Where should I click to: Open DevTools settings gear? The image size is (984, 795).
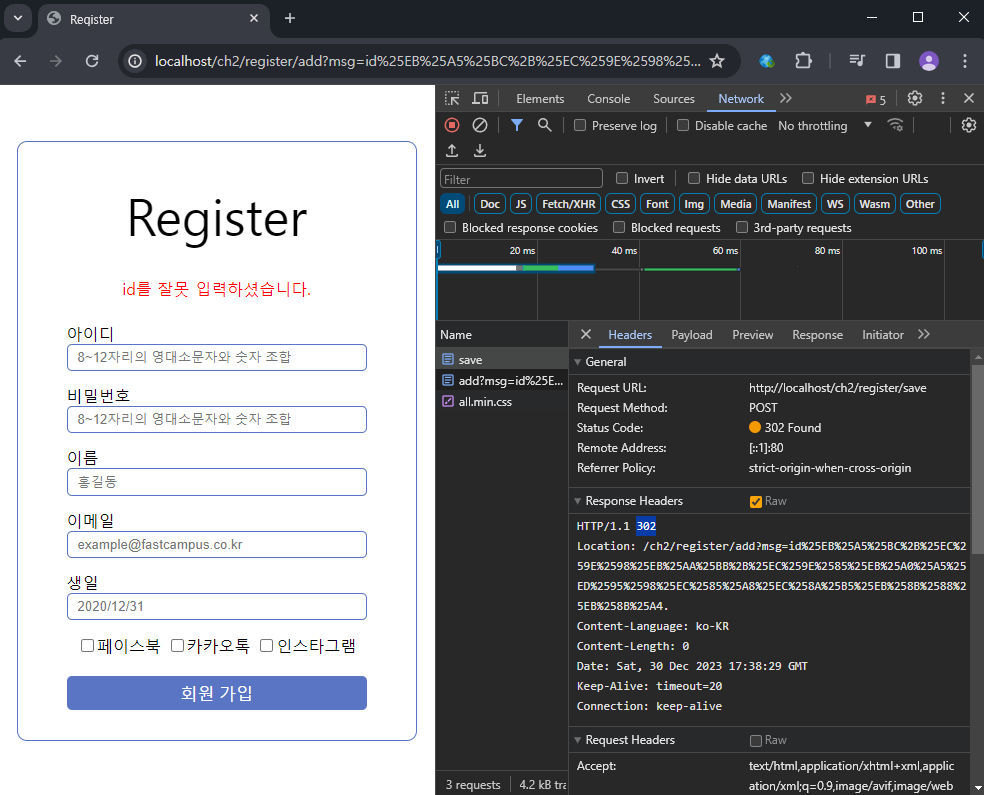pyautogui.click(x=915, y=99)
